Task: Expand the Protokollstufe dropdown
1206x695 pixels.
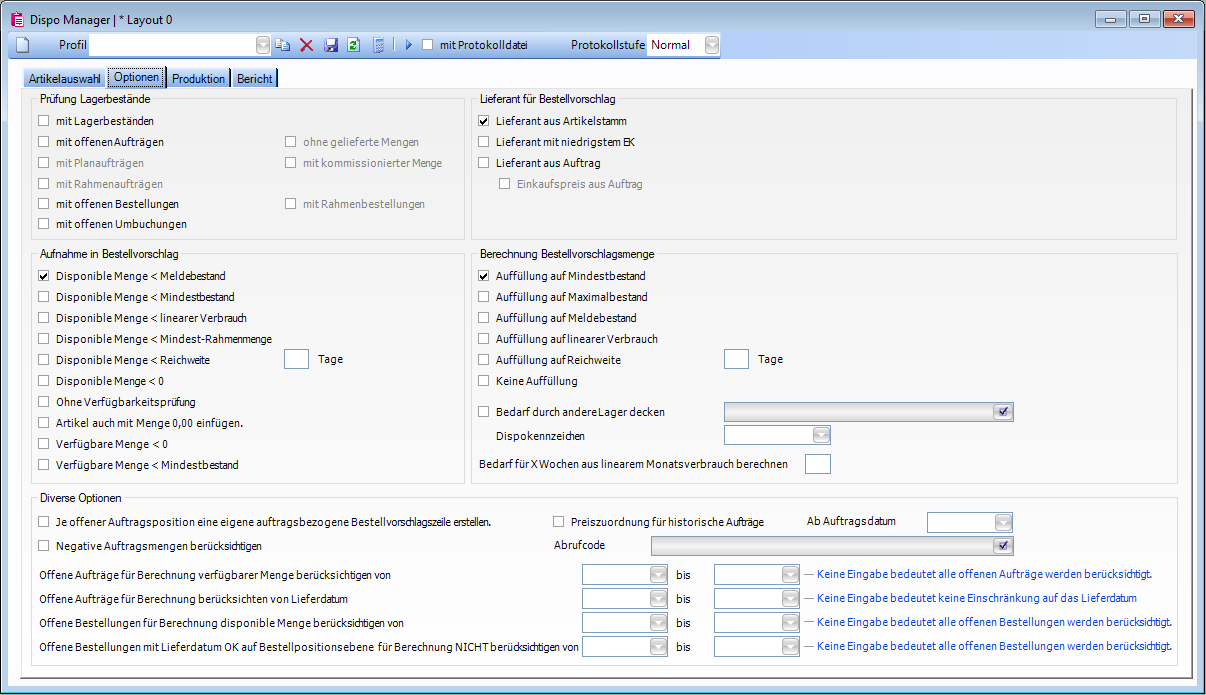Action: click(711, 45)
